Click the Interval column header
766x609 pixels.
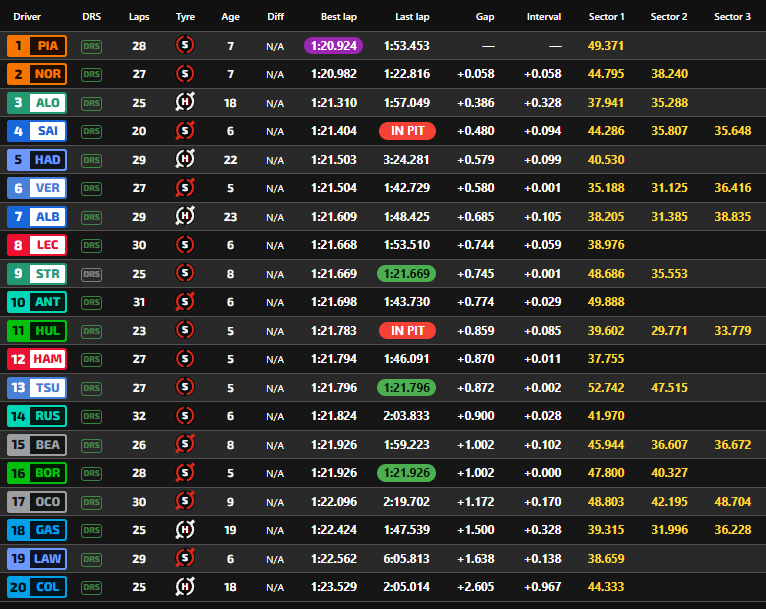coord(544,17)
